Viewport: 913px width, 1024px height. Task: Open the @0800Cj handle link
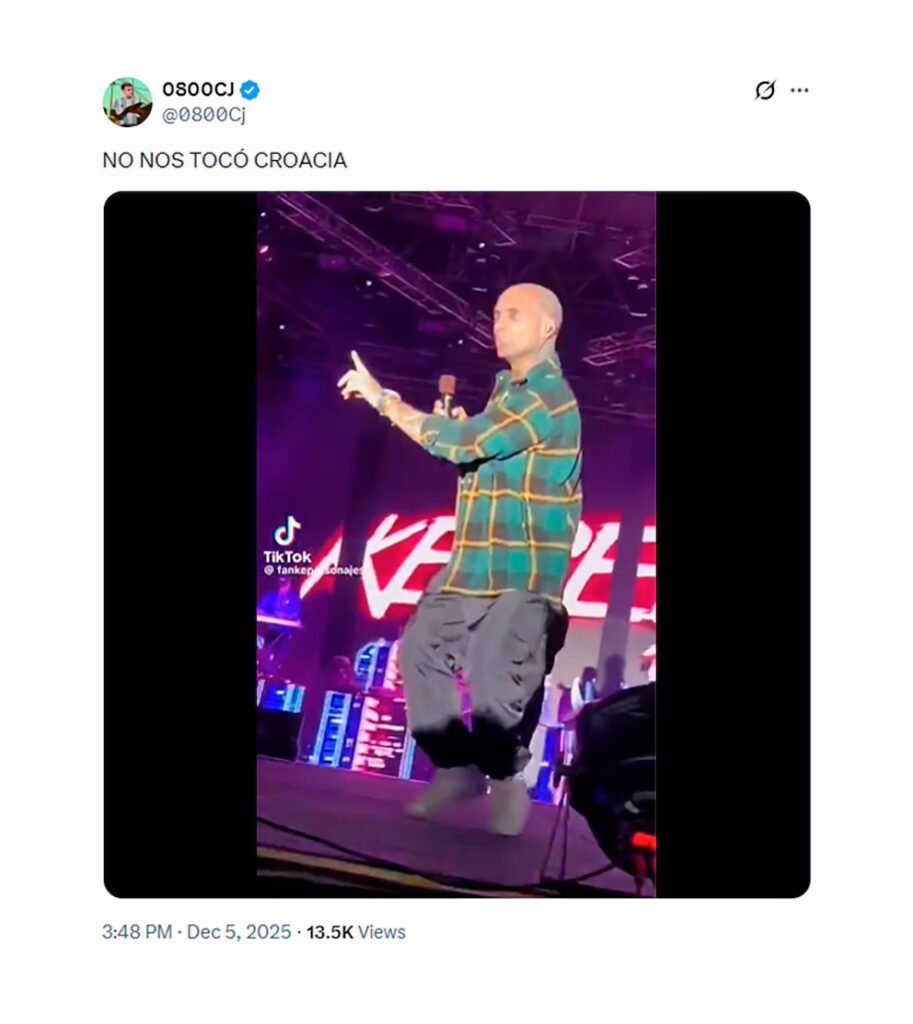(x=204, y=115)
